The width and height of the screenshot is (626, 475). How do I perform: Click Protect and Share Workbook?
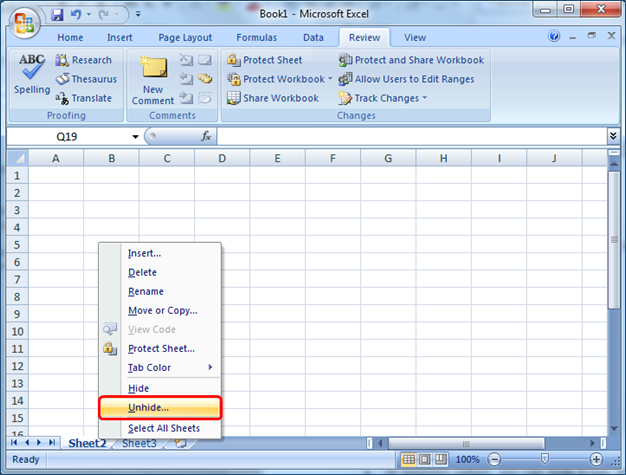point(411,60)
